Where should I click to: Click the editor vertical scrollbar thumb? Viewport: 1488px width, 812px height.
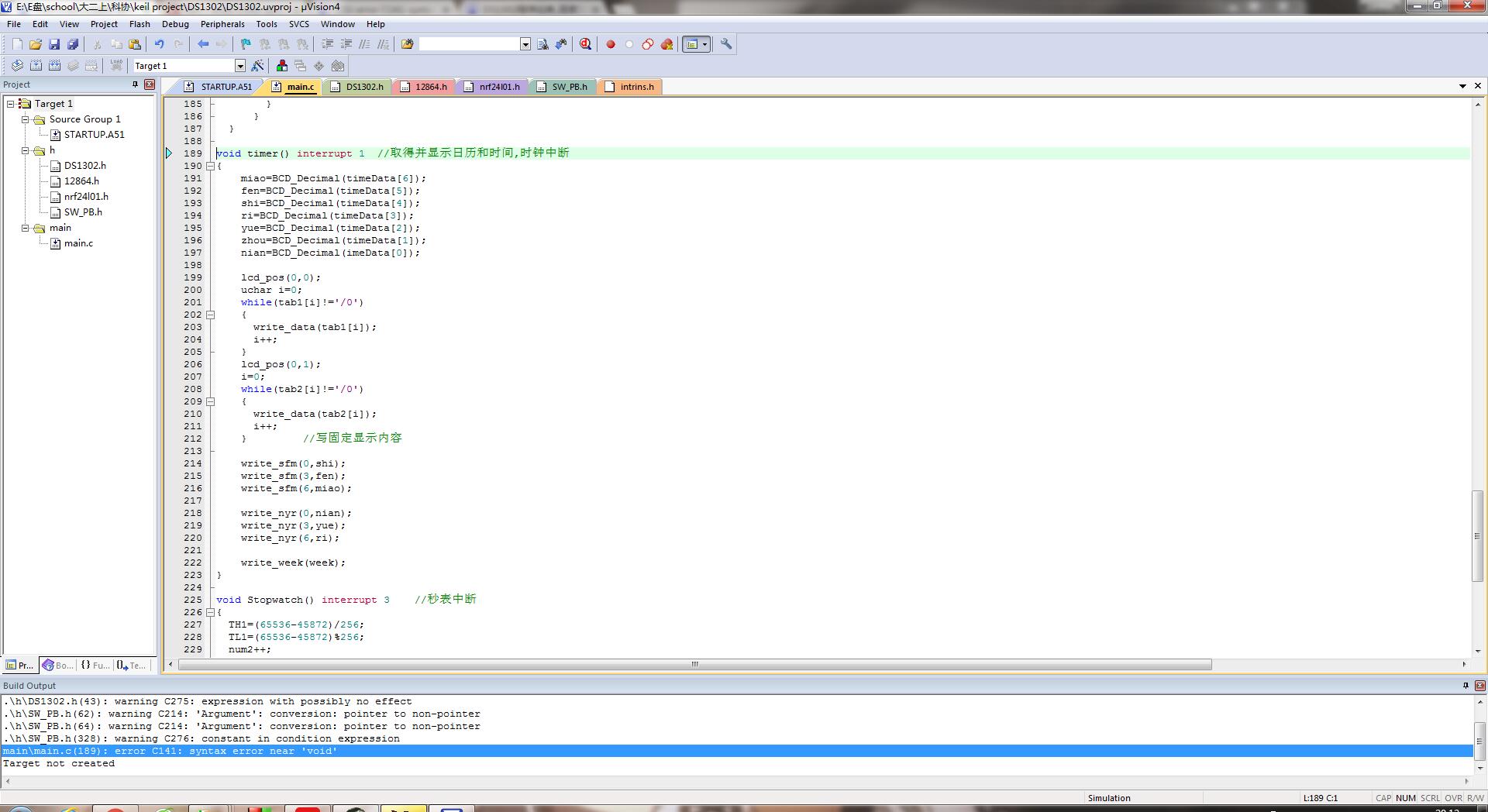1478,536
